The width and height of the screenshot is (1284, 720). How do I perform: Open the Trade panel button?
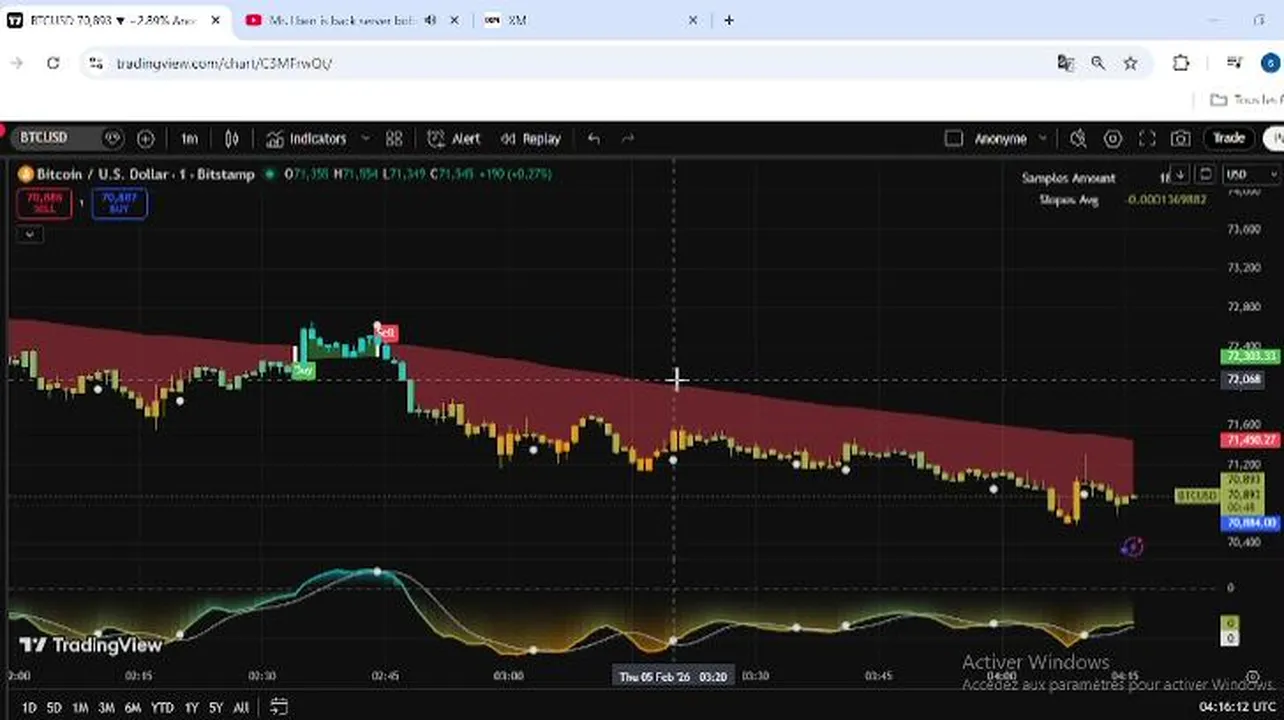coord(1229,138)
